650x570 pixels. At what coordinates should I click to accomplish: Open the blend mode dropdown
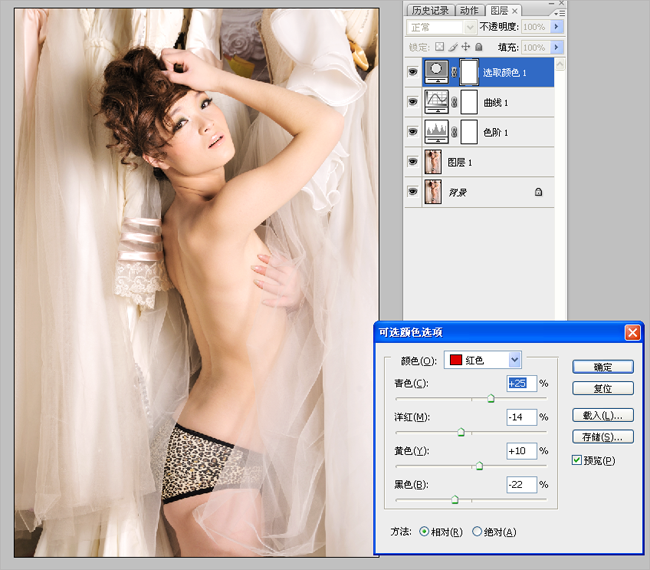(x=440, y=27)
